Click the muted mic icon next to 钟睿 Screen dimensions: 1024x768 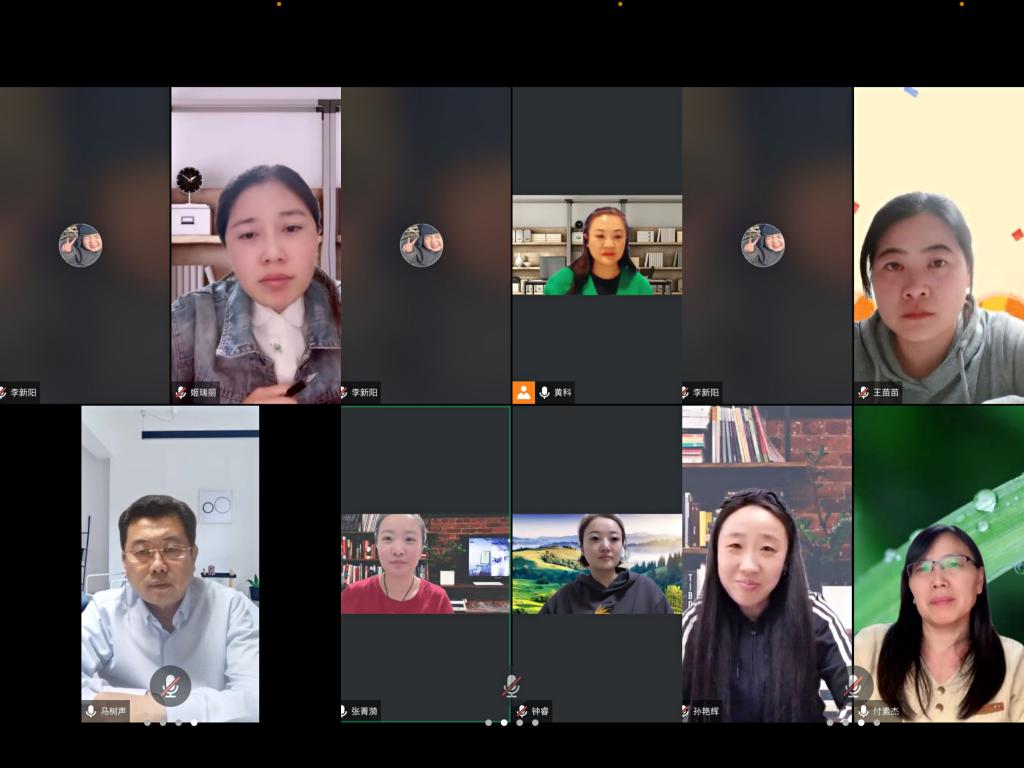(522, 711)
